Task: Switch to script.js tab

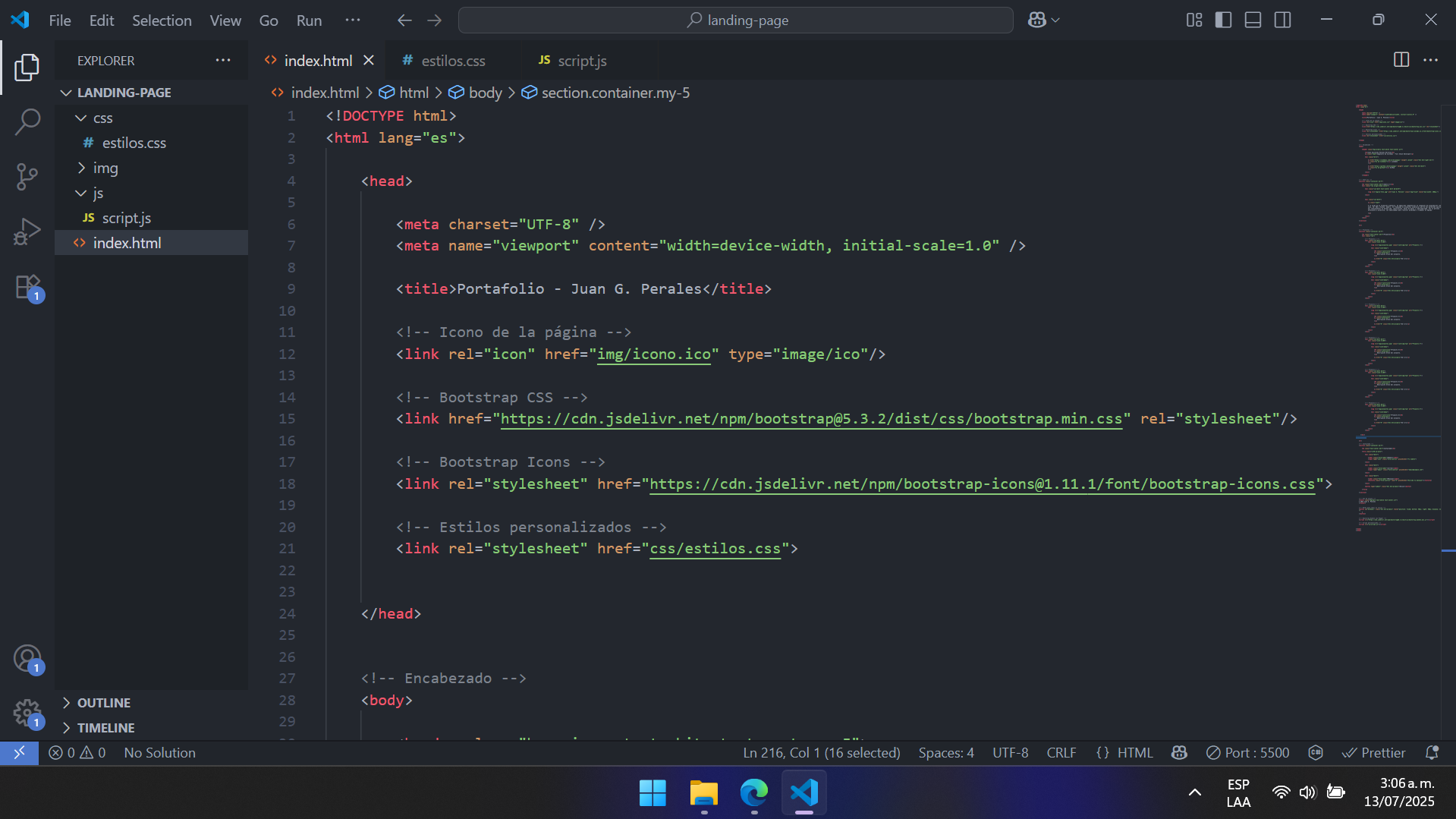Action: tap(582, 61)
